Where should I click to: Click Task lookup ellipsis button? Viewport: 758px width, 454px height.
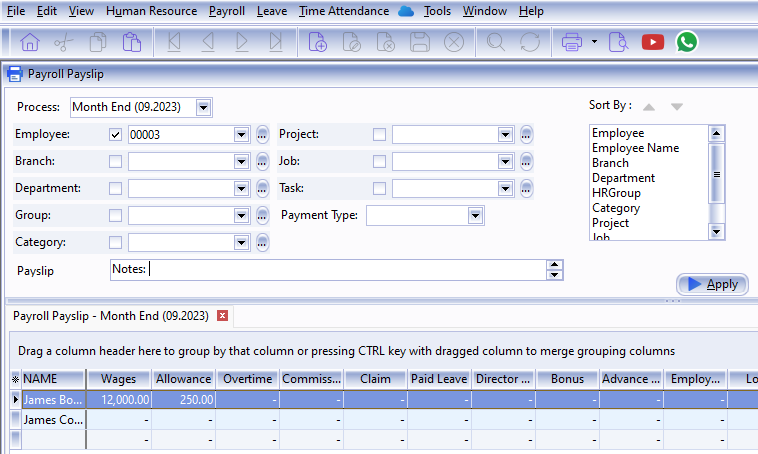point(526,189)
